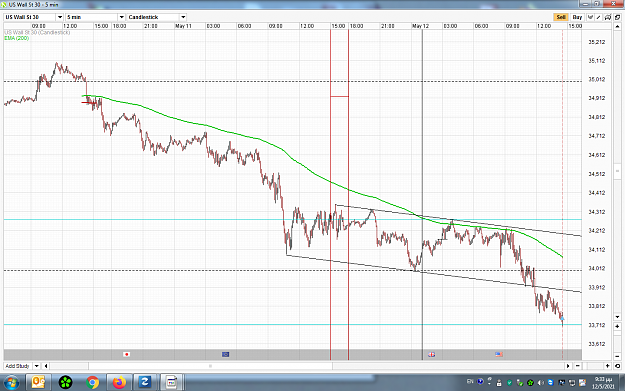Click the horizontal zoom minus button
This screenshot has height=391, width=625.
(578, 366)
